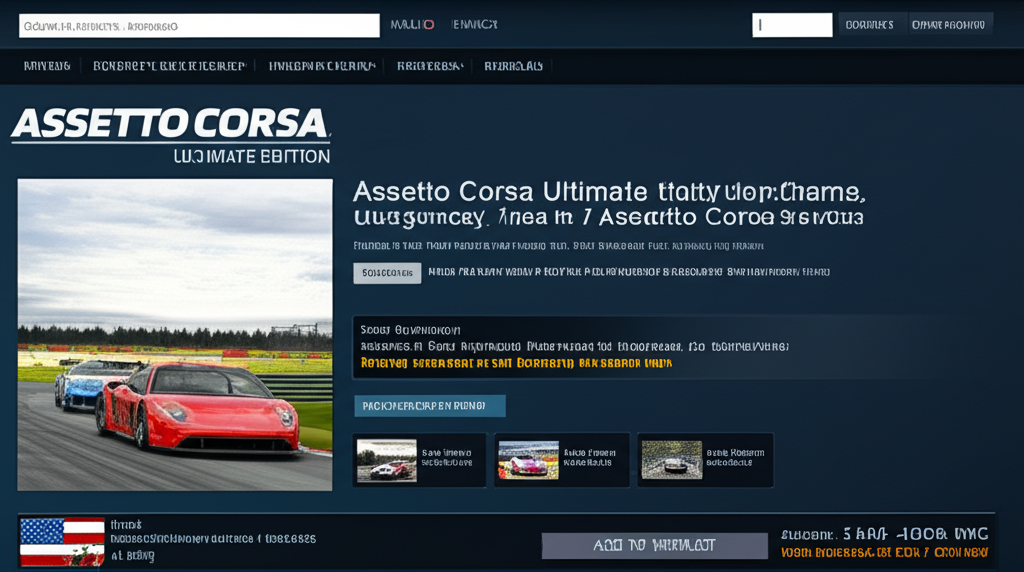This screenshot has width=1024, height=572.
Task: Open the large red sports car screenshot
Action: pos(175,335)
